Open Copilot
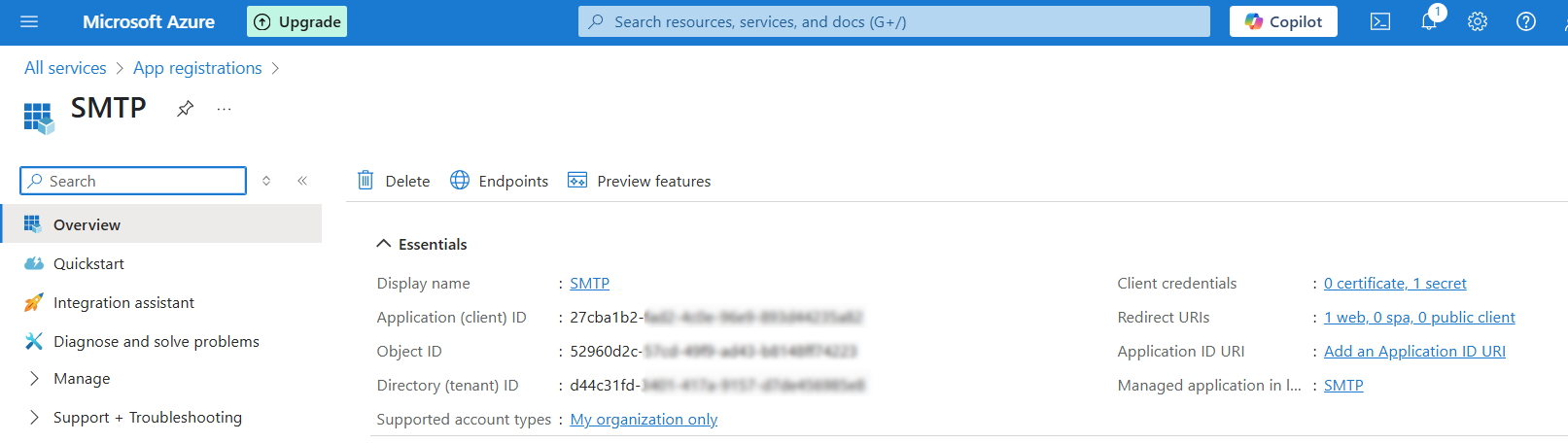 (1283, 21)
